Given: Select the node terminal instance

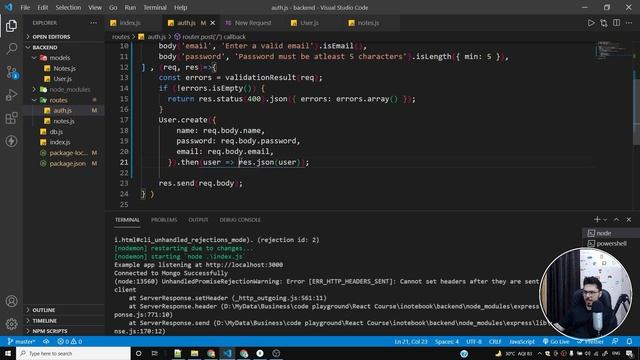Looking at the screenshot, I should (x=611, y=233).
